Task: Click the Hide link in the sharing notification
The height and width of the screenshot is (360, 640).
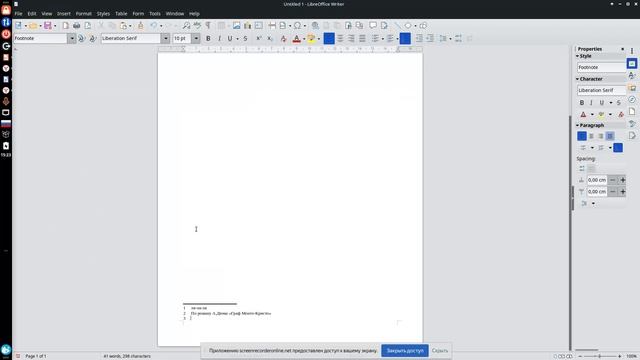Action: 440,351
